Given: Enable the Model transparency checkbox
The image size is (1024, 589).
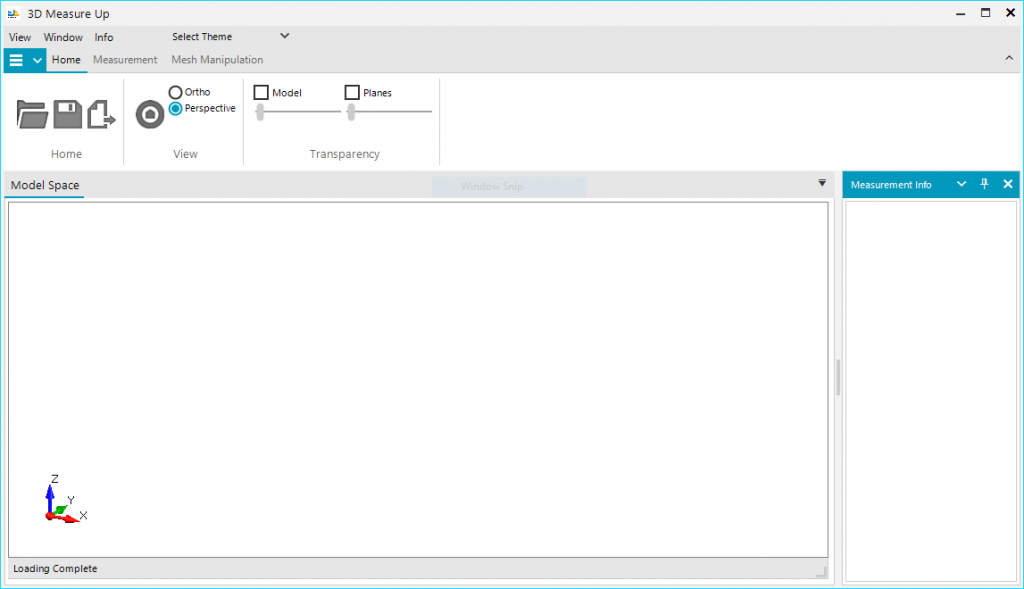Looking at the screenshot, I should (x=262, y=93).
